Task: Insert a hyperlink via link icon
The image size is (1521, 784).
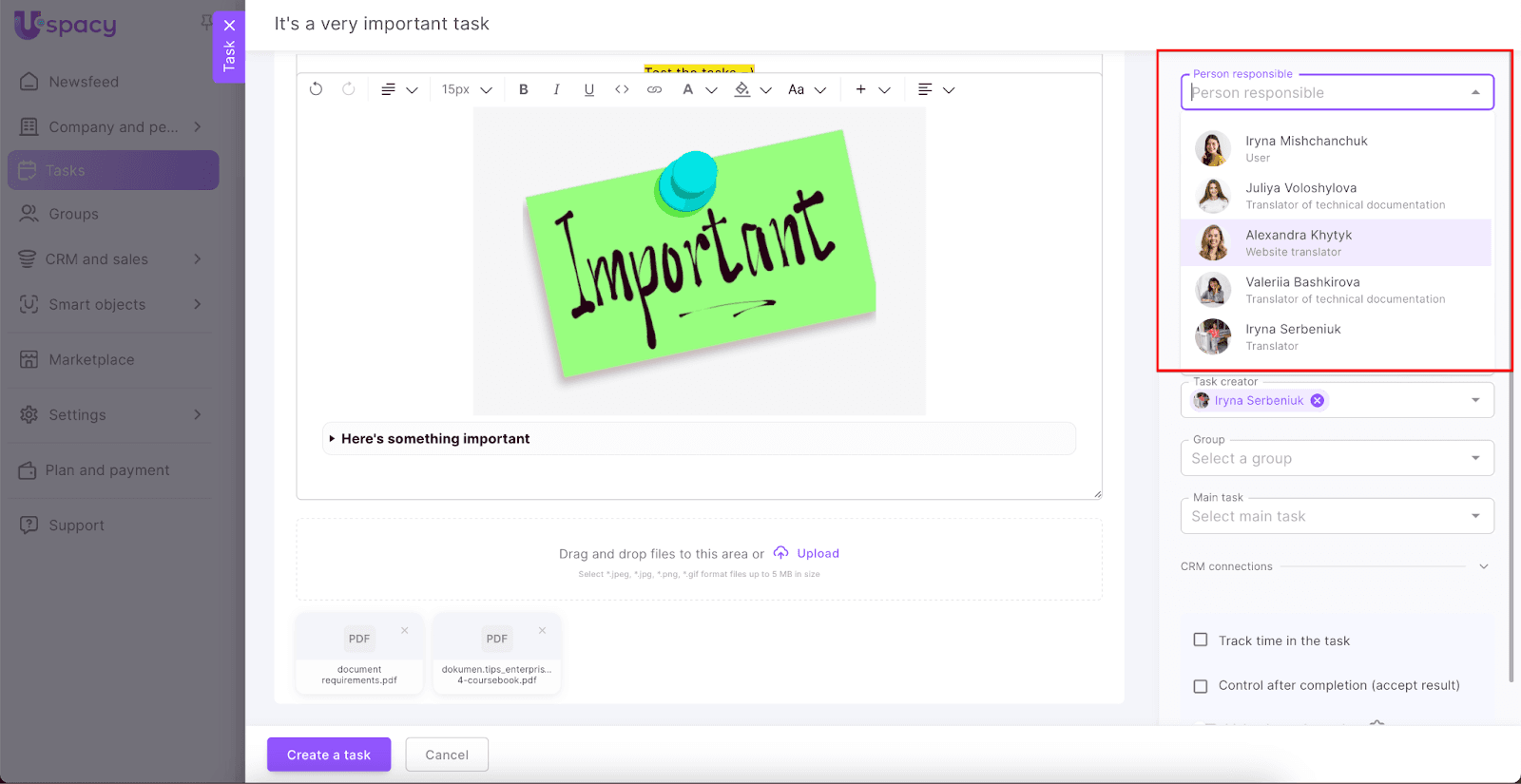Action: tap(654, 89)
